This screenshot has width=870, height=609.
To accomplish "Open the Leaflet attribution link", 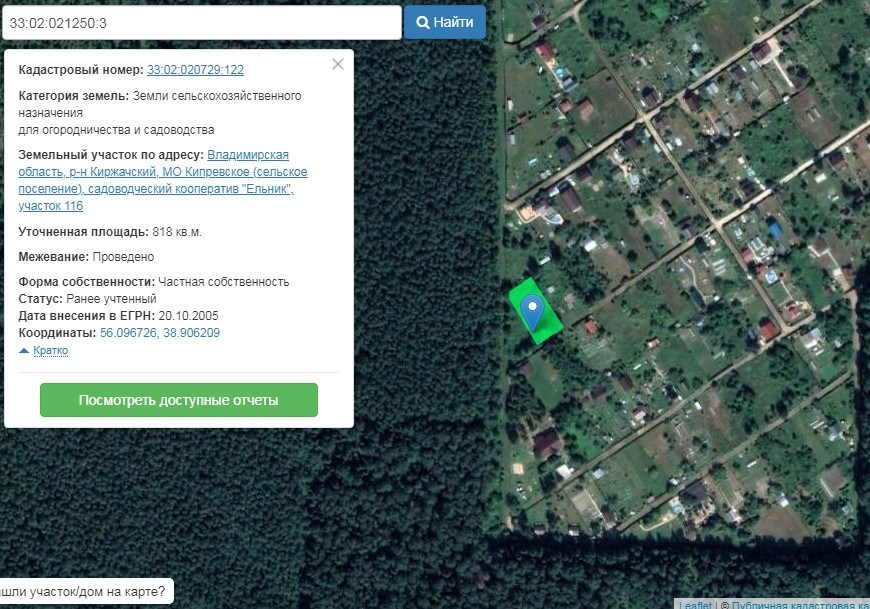I will 696,604.
